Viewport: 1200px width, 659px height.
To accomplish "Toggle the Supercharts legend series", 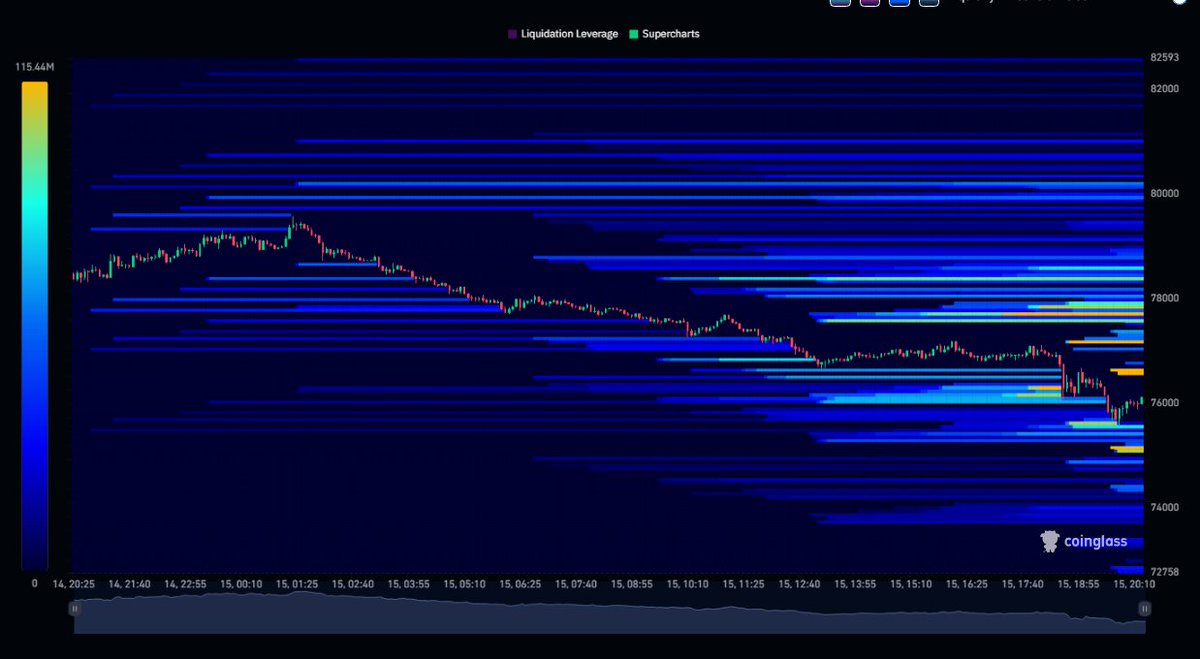I will pos(664,34).
